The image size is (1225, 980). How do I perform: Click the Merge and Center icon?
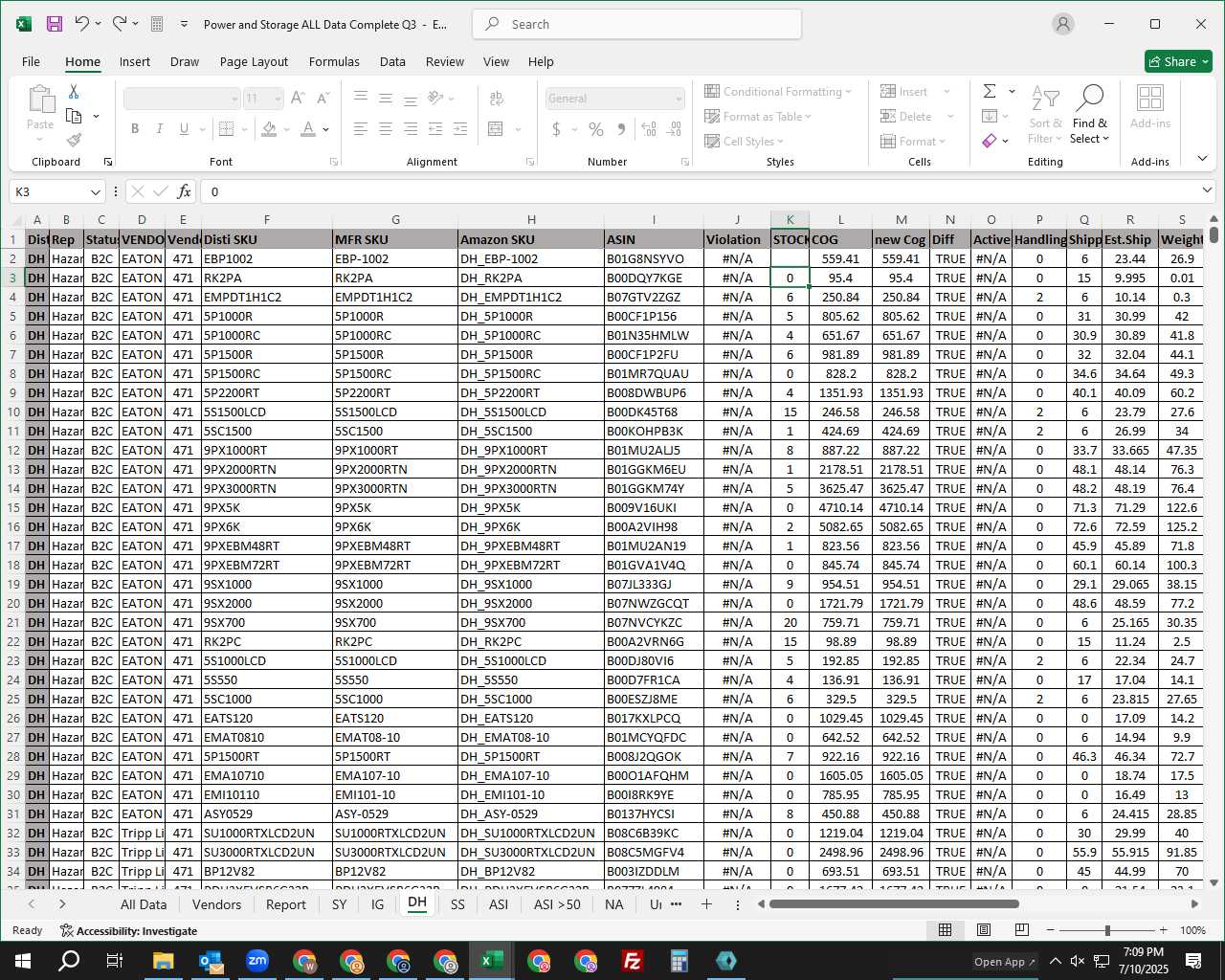click(496, 128)
